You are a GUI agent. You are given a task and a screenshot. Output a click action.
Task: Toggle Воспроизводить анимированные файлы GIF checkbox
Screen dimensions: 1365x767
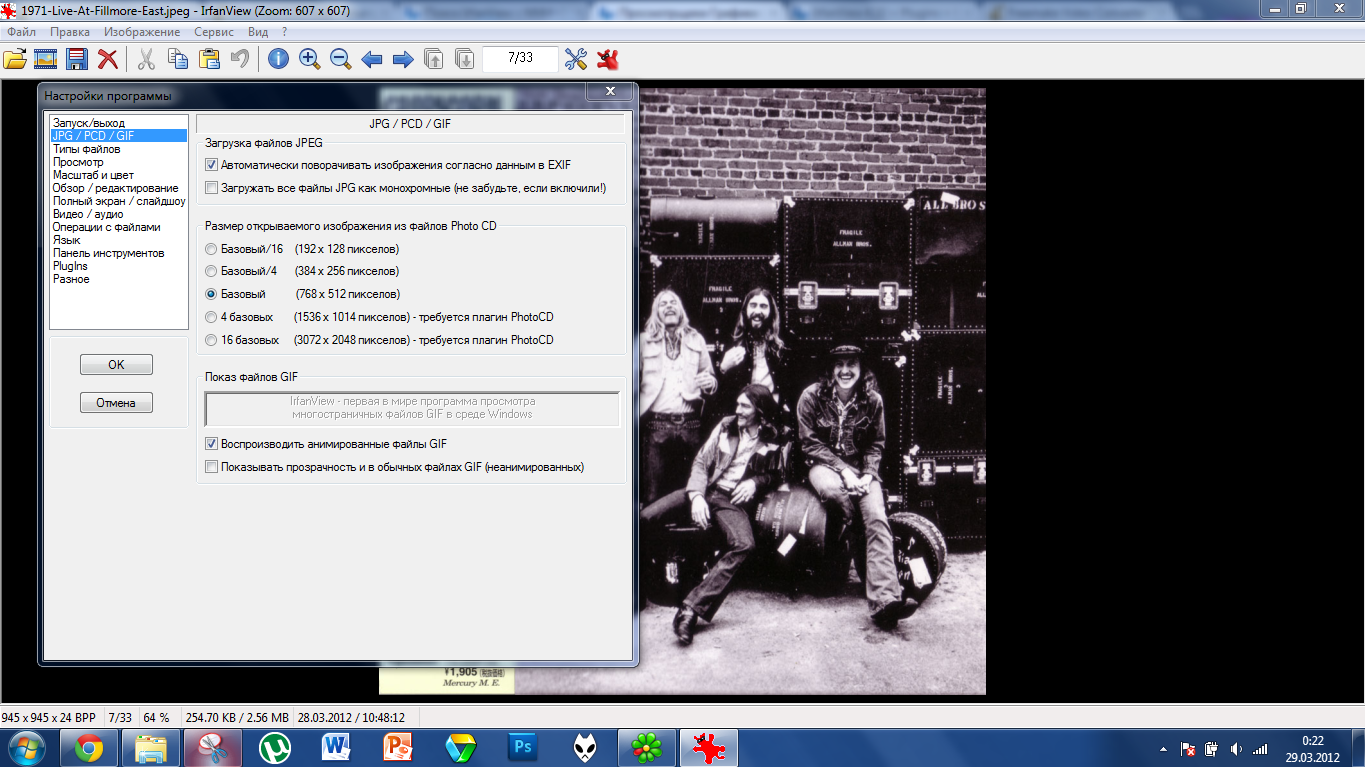[211, 444]
